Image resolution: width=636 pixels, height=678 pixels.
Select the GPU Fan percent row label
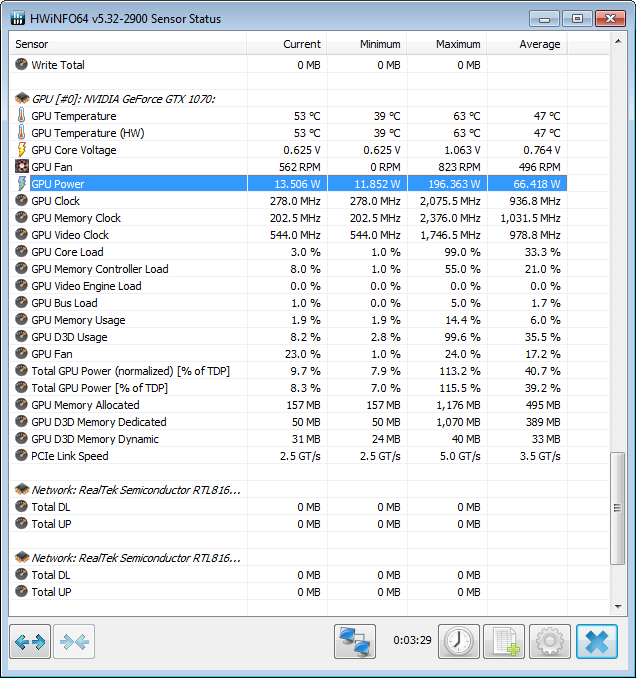click(x=51, y=354)
